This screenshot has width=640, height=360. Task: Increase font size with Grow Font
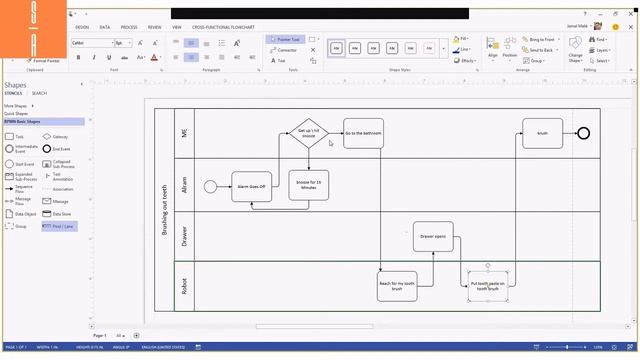[140, 43]
